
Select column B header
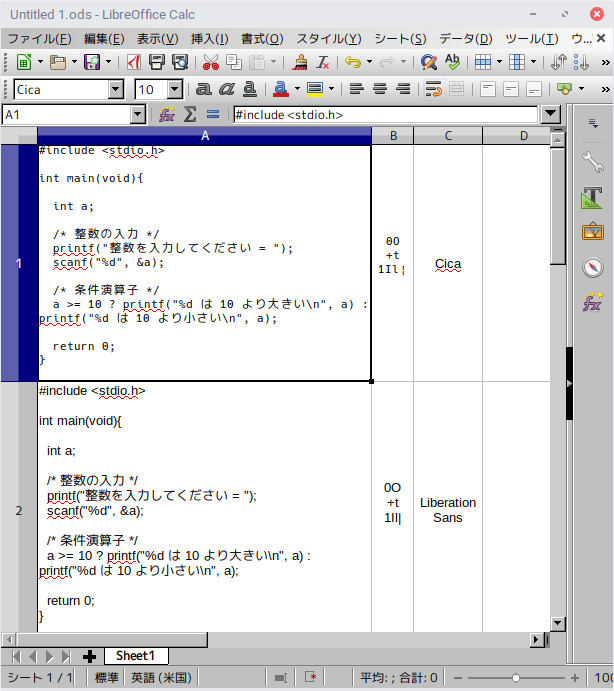393,136
